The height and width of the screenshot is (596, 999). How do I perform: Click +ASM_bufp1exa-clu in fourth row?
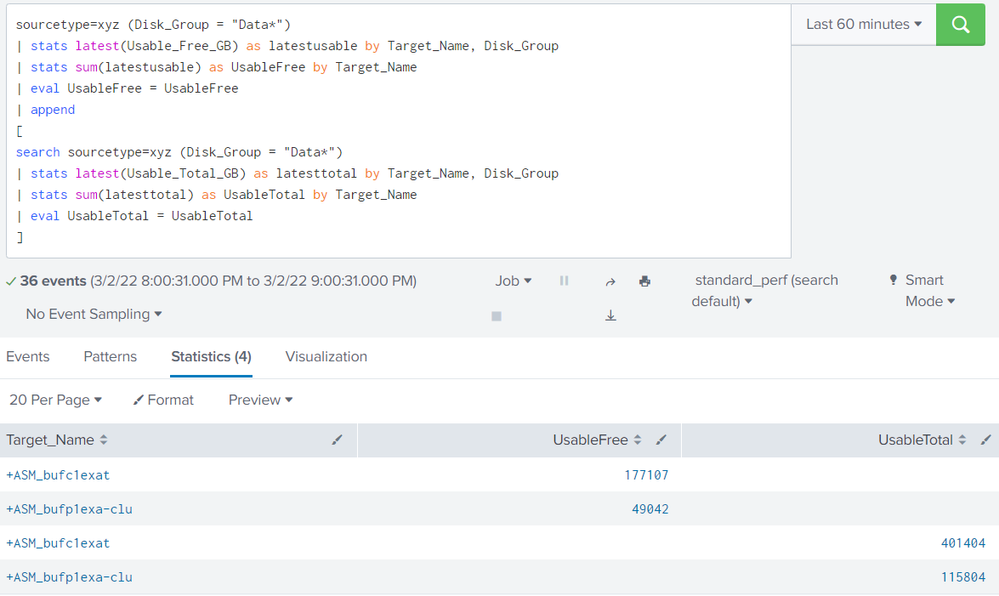coord(69,577)
